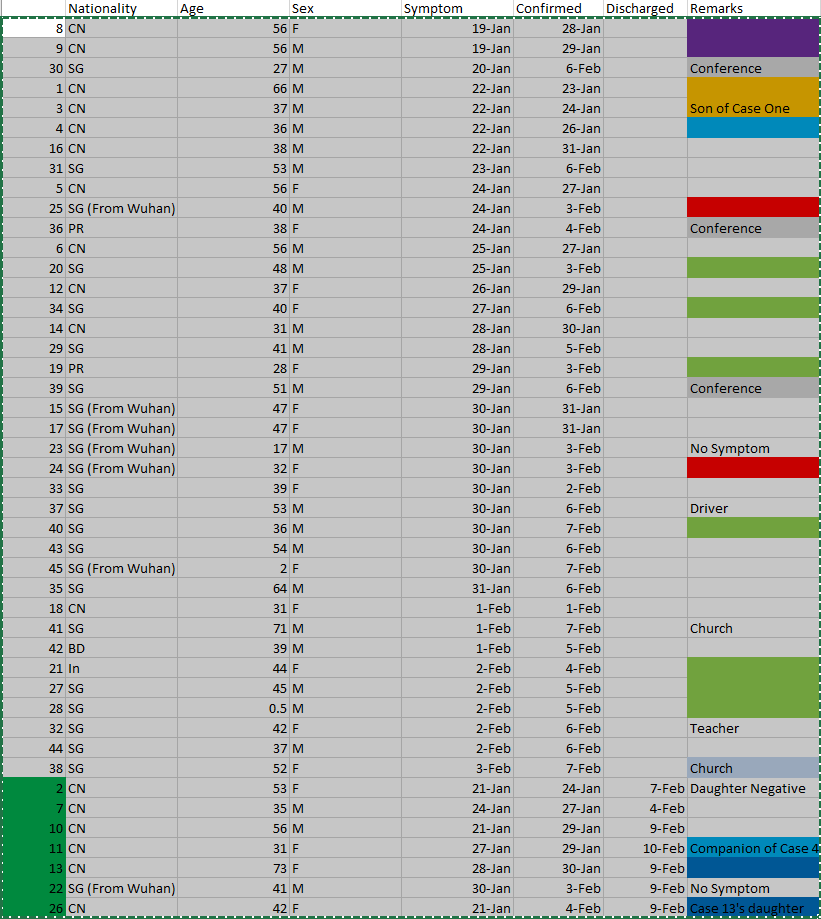Viewport: 821px width, 919px height.
Task: Select the "Companion of Case 4" cell
Action: (753, 848)
